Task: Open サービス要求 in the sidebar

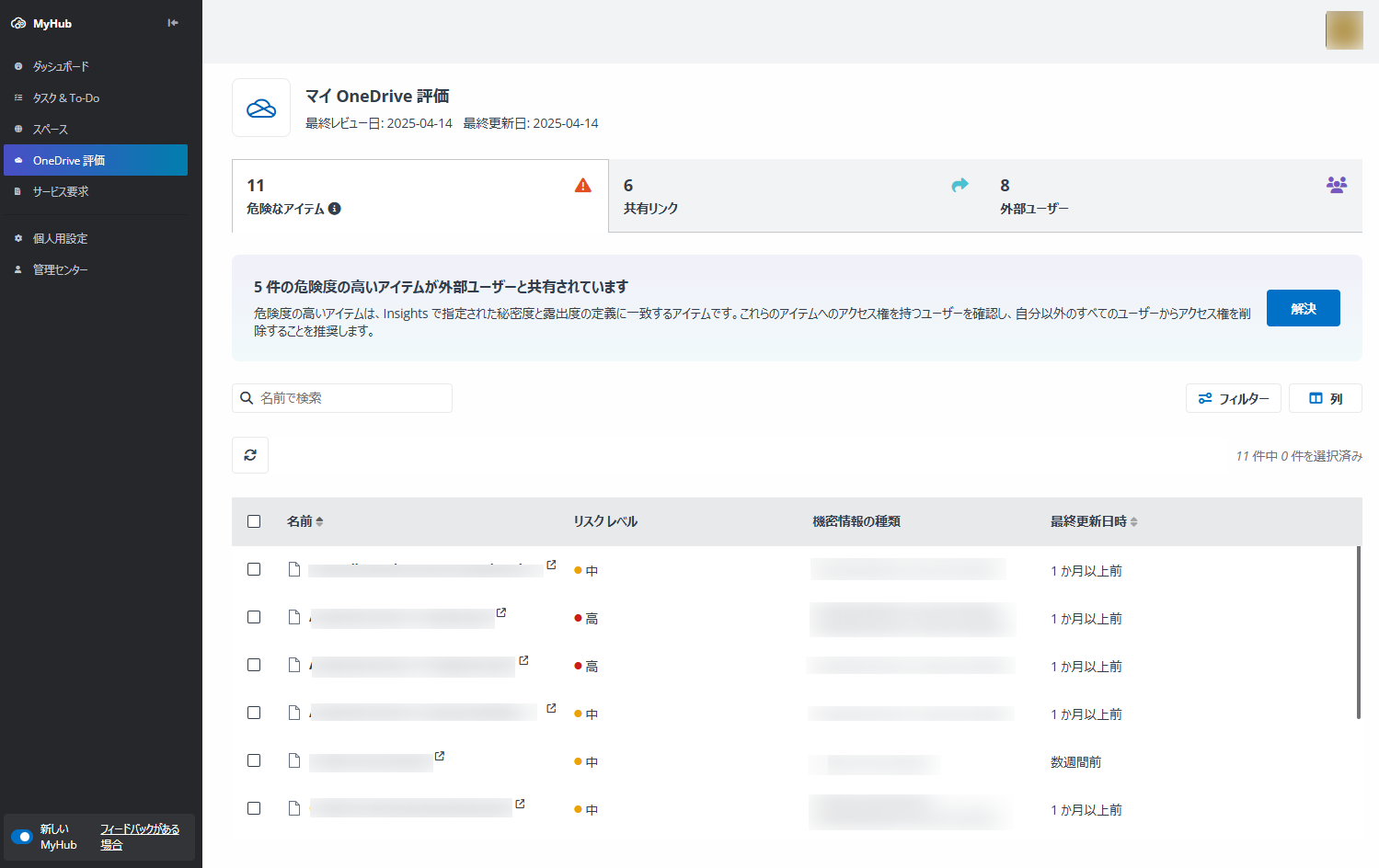Action: [x=96, y=191]
